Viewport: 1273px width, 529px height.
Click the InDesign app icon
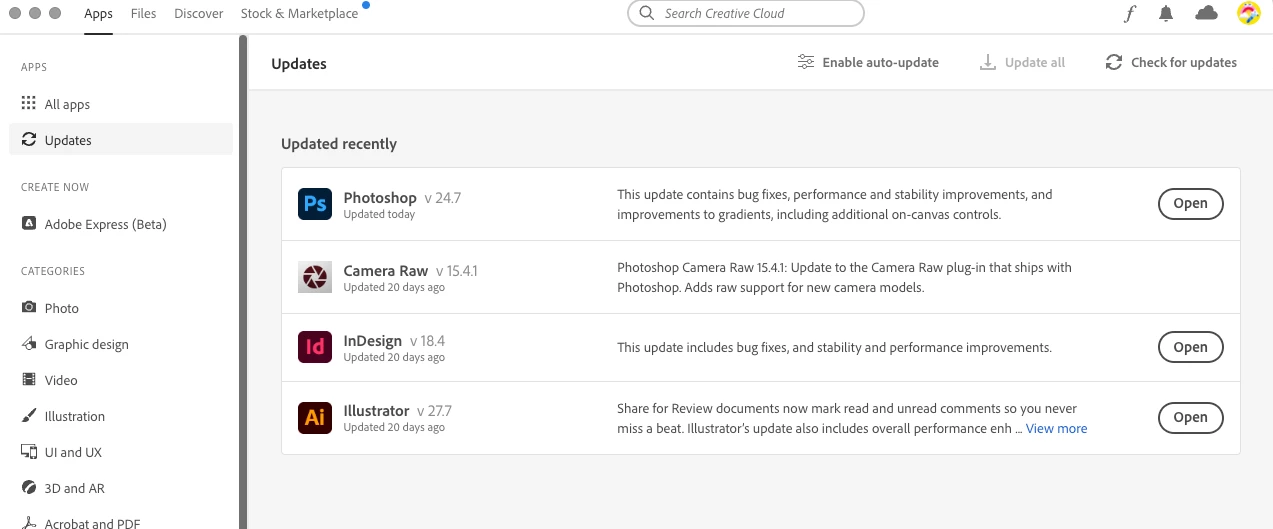click(315, 347)
